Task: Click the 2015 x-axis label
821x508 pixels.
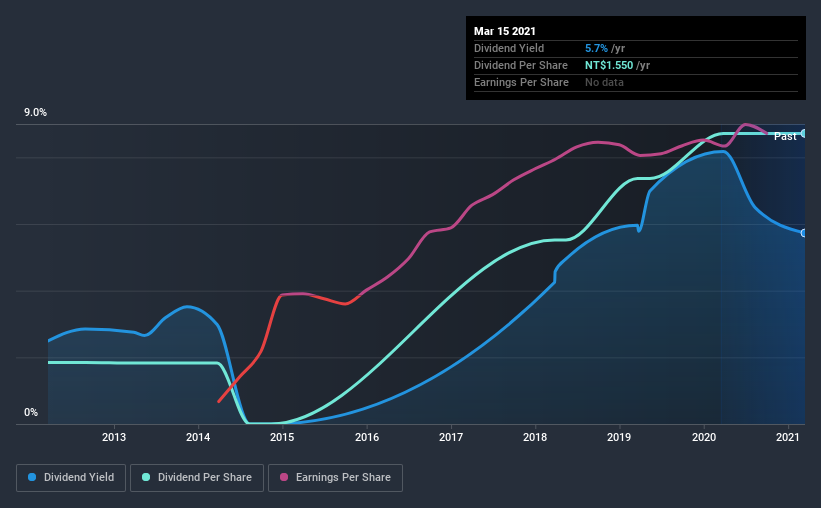Action: pyautogui.click(x=282, y=437)
